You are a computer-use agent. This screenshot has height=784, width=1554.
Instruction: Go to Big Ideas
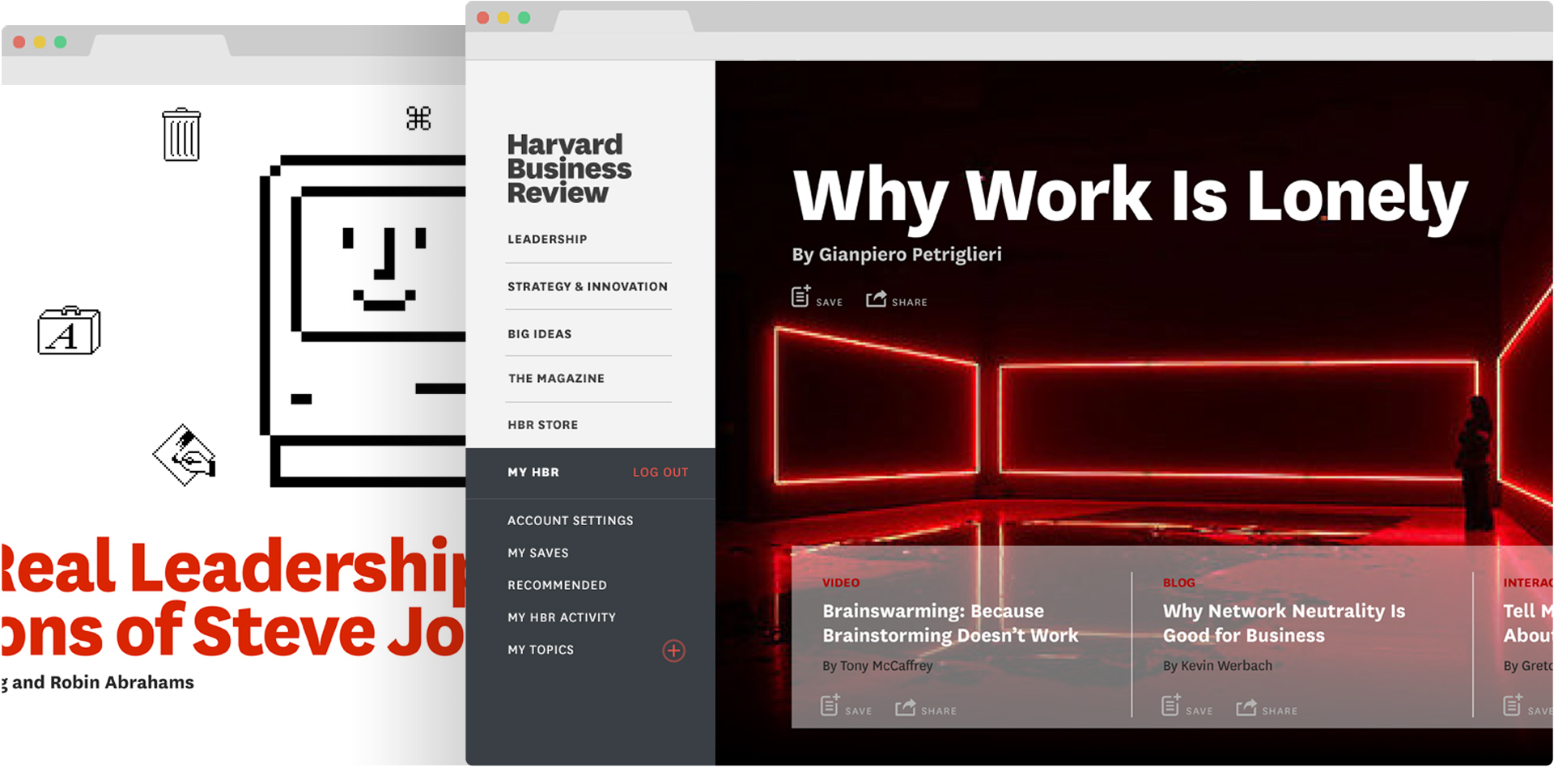pyautogui.click(x=539, y=334)
